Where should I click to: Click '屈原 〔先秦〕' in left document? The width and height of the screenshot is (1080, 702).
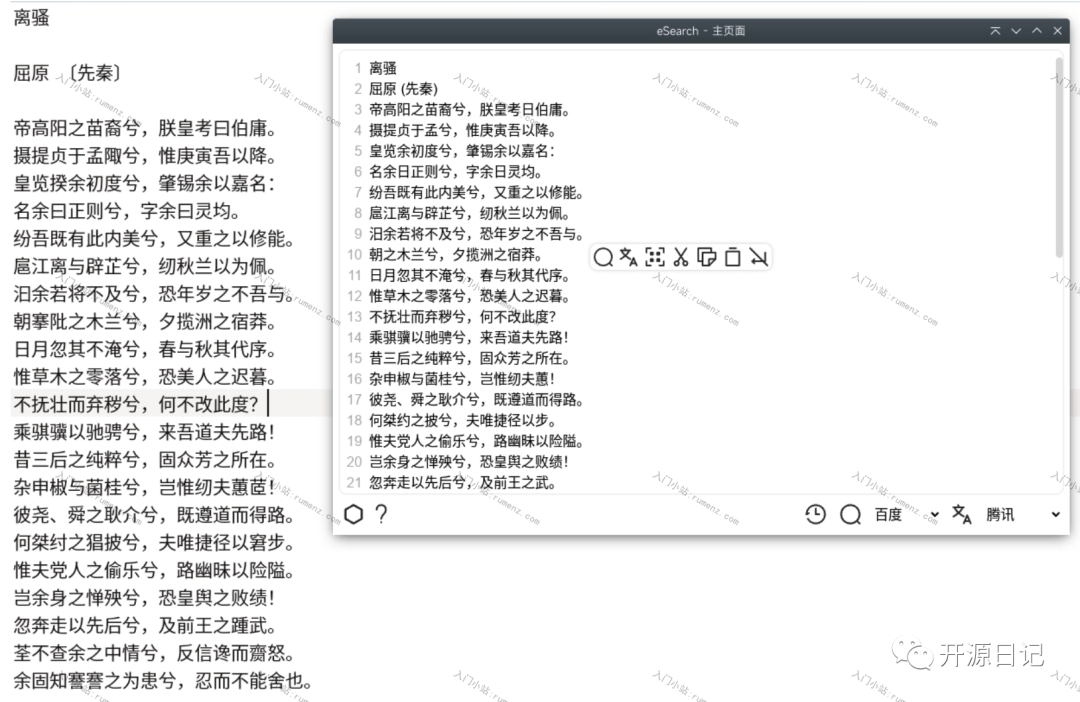68,72
